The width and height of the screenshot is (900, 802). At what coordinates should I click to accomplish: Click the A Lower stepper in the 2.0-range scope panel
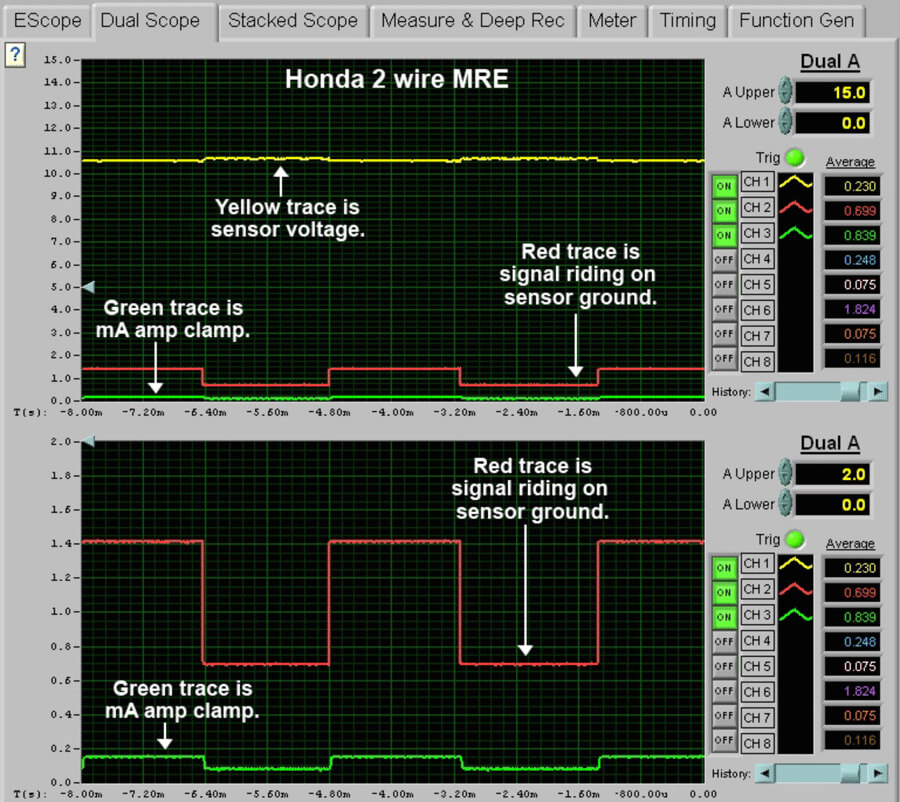(x=785, y=503)
